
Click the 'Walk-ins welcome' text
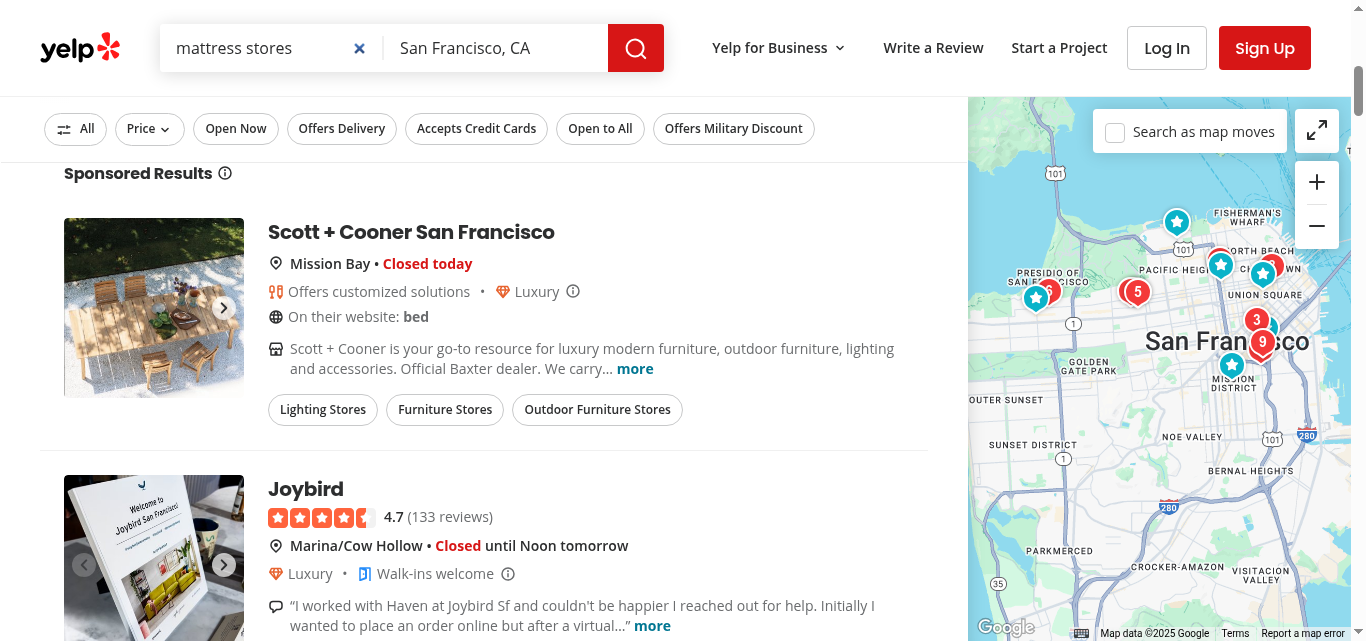[435, 574]
